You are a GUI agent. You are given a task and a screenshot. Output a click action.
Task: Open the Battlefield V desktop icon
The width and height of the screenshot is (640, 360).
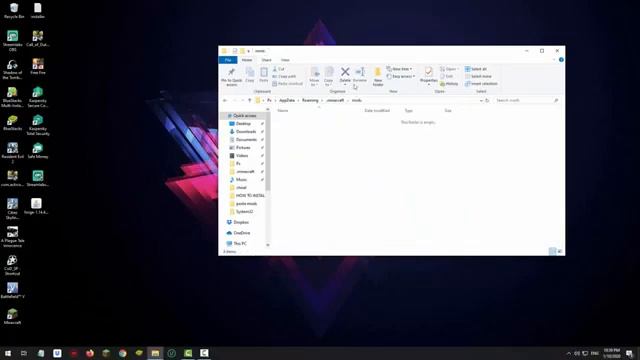click(12, 290)
